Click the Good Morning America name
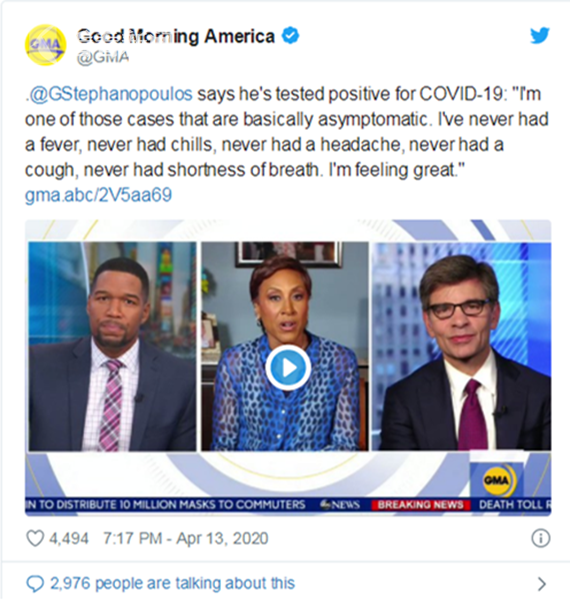The height and width of the screenshot is (600, 570). pos(176,36)
